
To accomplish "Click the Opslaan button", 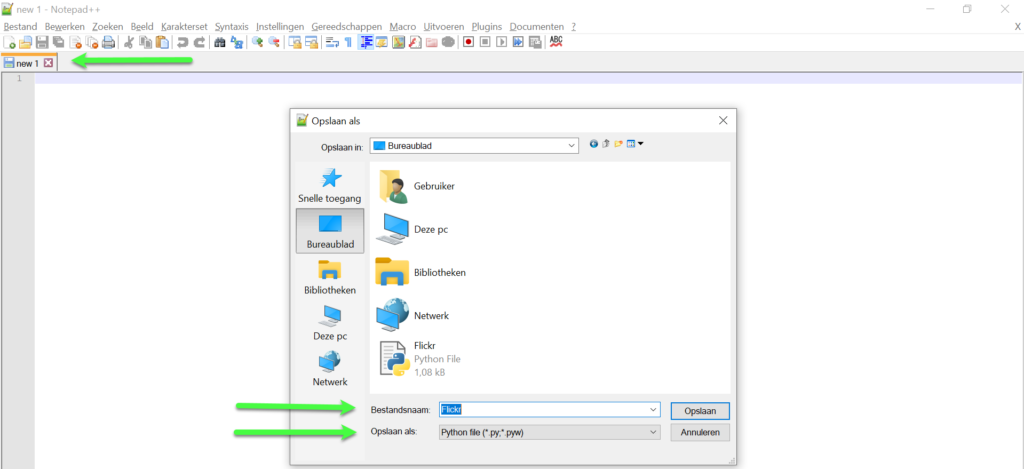I will pos(700,411).
